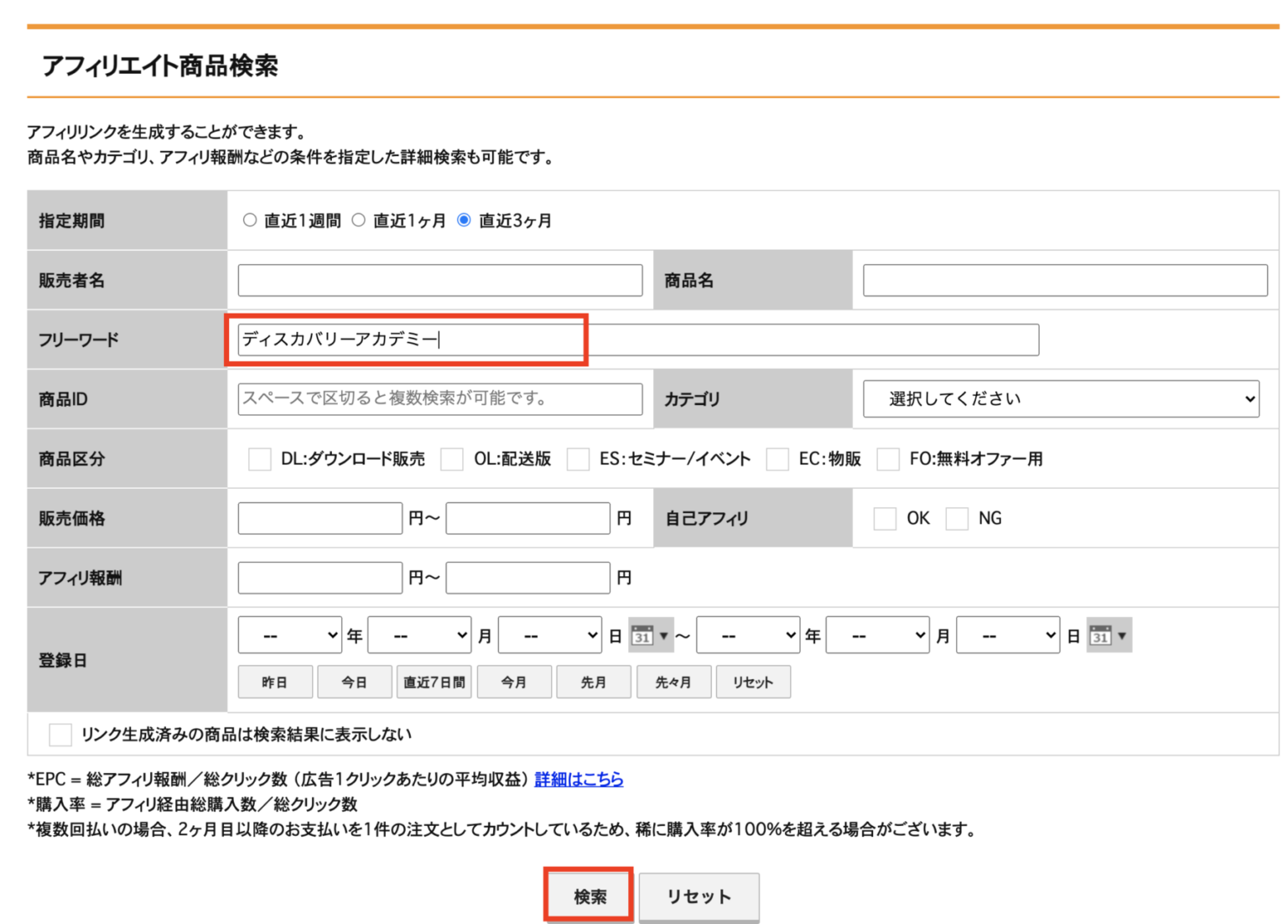
Task: Open the end month dropdown in 登録日
Action: coord(878,635)
